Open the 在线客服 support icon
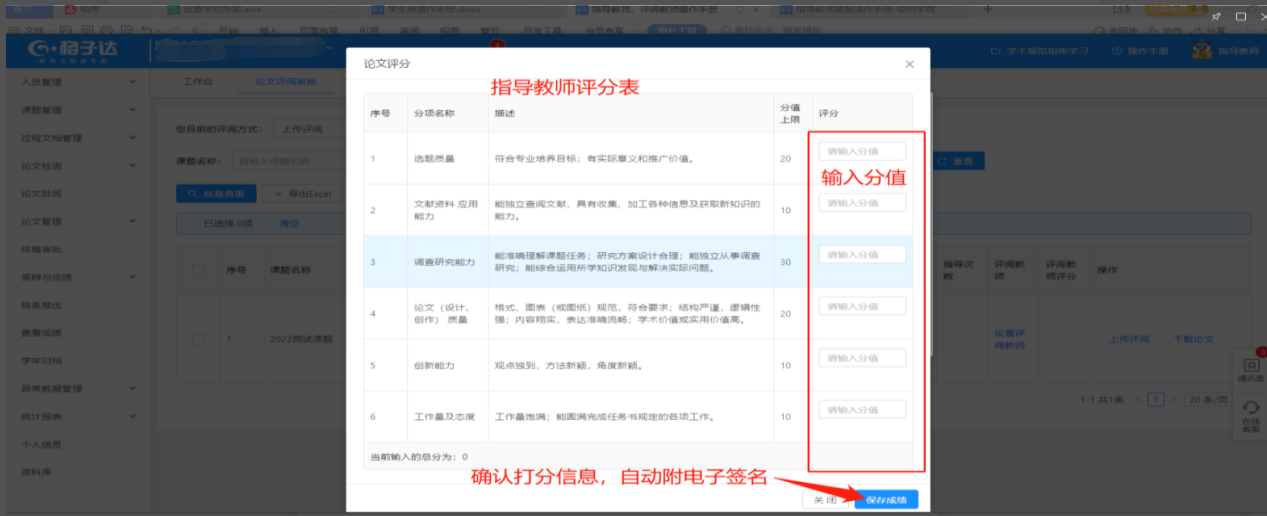The height and width of the screenshot is (516, 1267). coord(1249,415)
